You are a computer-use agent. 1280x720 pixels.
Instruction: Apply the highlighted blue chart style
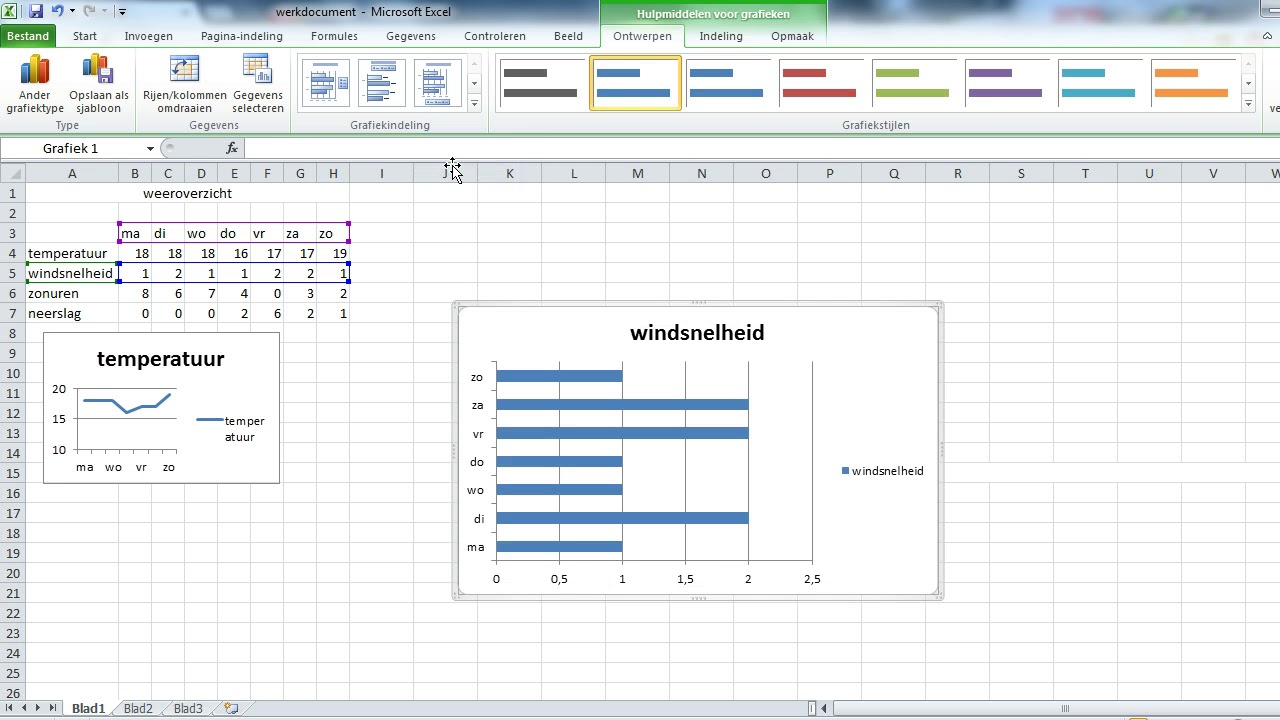tap(635, 83)
